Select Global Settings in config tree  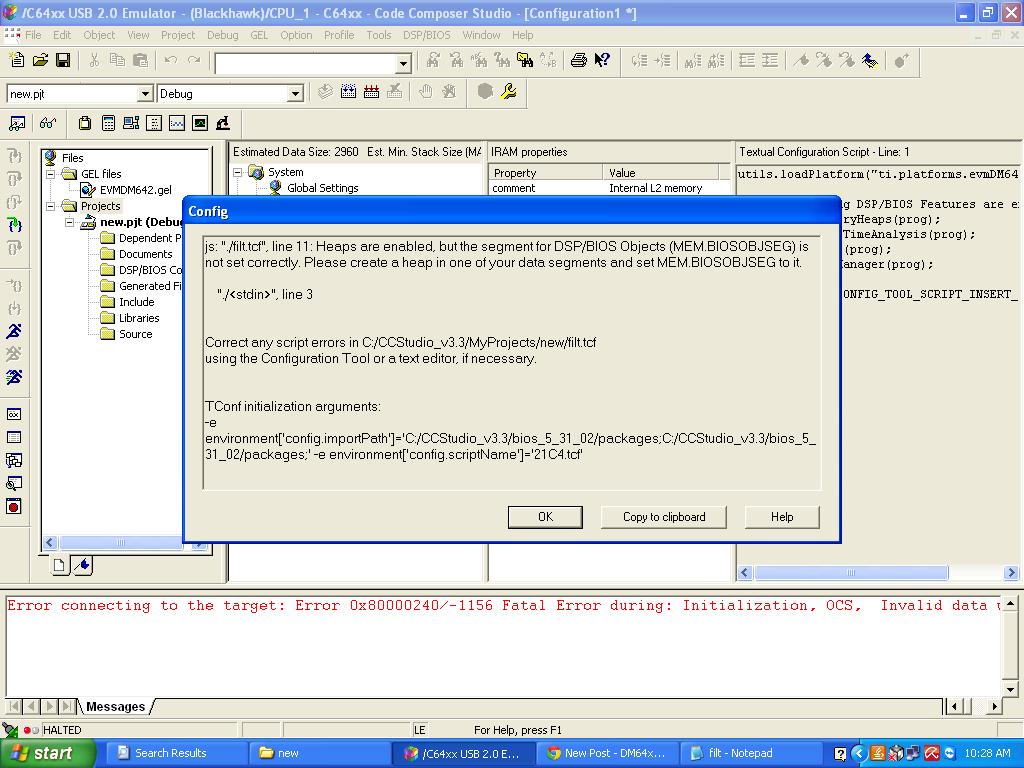[x=323, y=188]
